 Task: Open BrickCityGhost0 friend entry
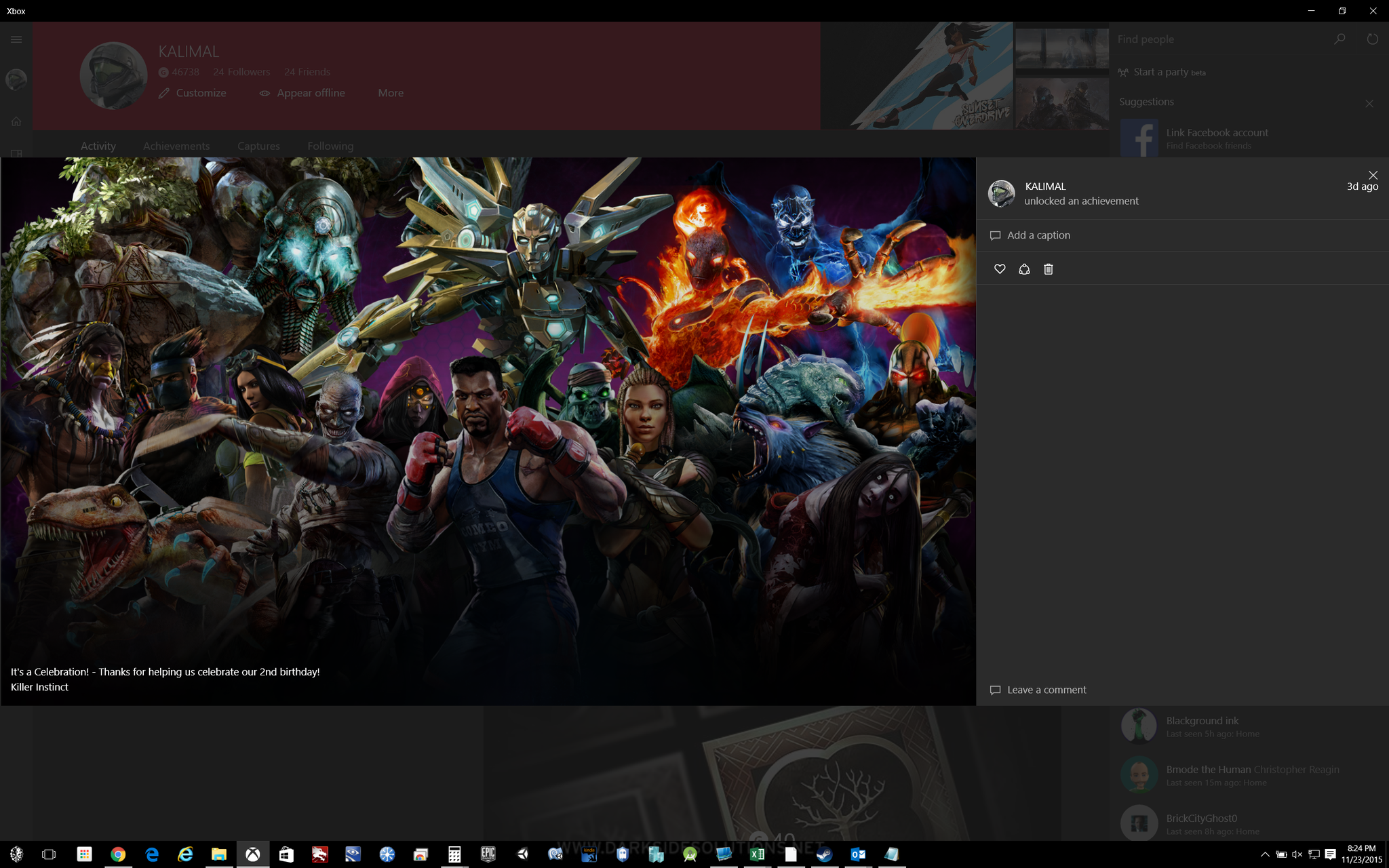coord(1248,823)
